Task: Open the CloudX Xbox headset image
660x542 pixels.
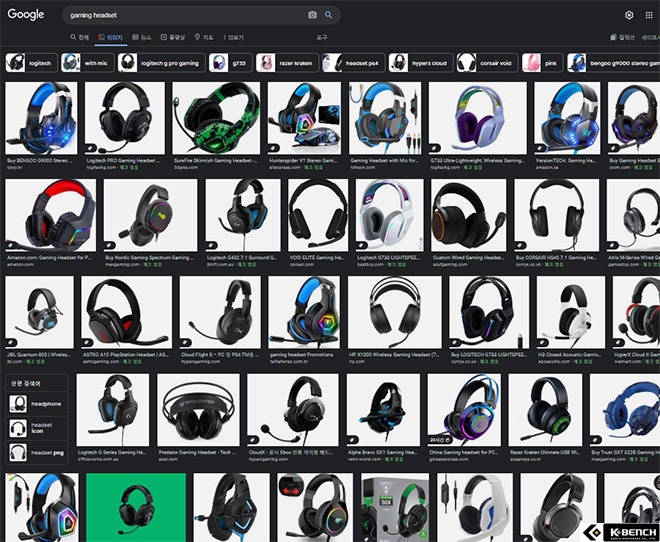Action: point(293,410)
